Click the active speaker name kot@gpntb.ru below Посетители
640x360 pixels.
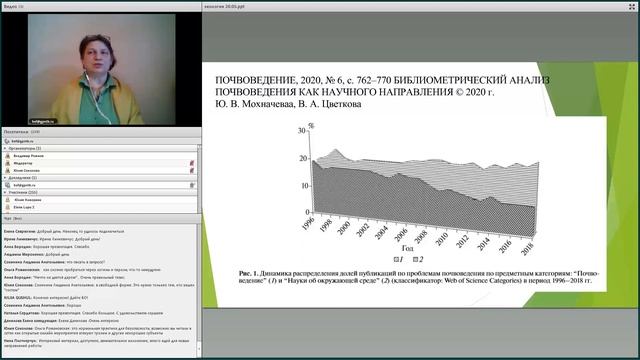click(x=22, y=141)
